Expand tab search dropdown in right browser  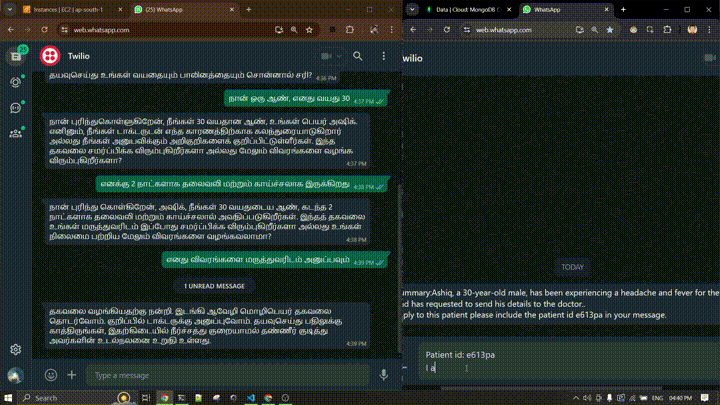(412, 9)
